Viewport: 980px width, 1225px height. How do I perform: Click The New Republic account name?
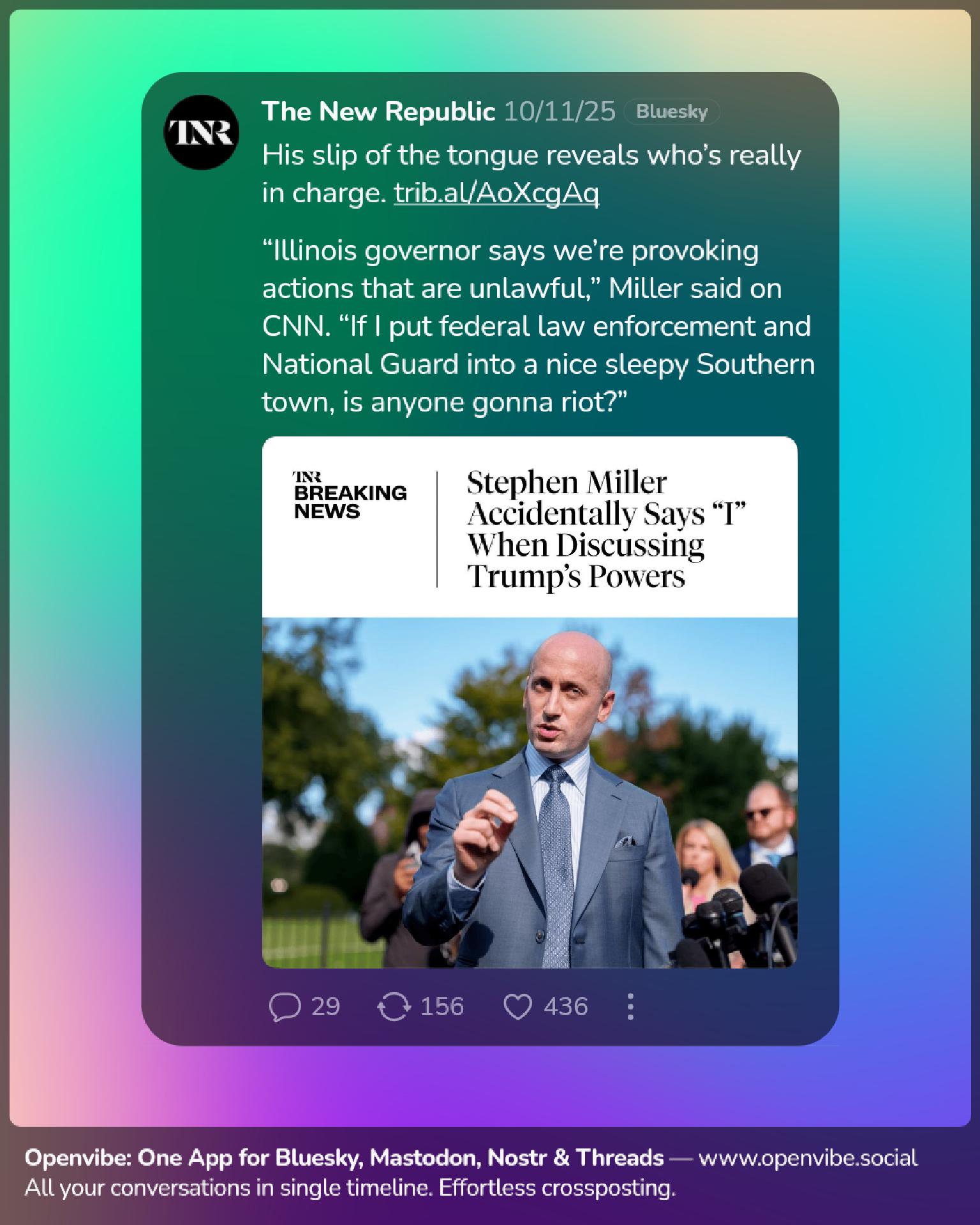coord(378,112)
